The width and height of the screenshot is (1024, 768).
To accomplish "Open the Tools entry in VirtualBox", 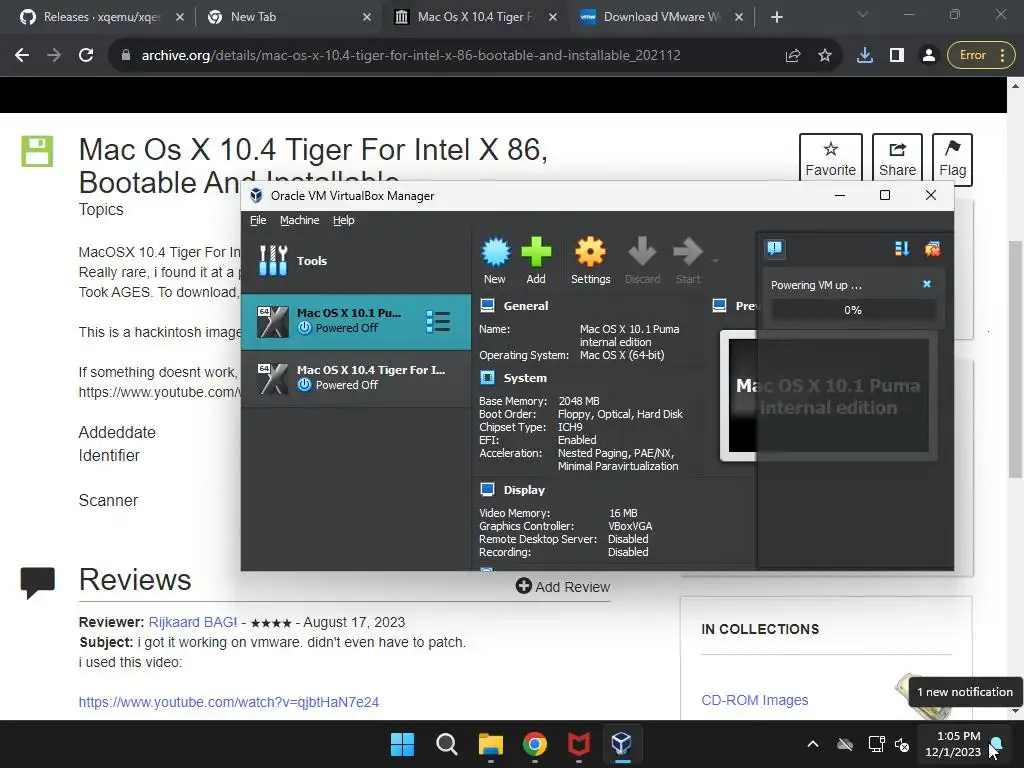I will coord(356,261).
